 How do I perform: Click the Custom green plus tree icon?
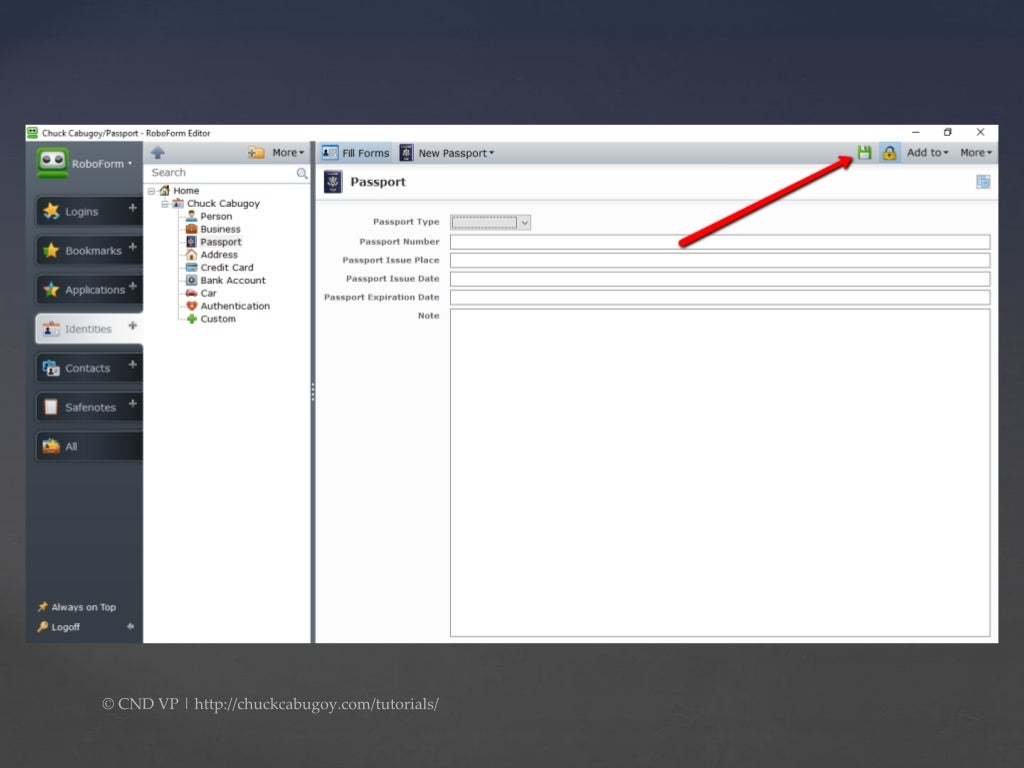(191, 319)
